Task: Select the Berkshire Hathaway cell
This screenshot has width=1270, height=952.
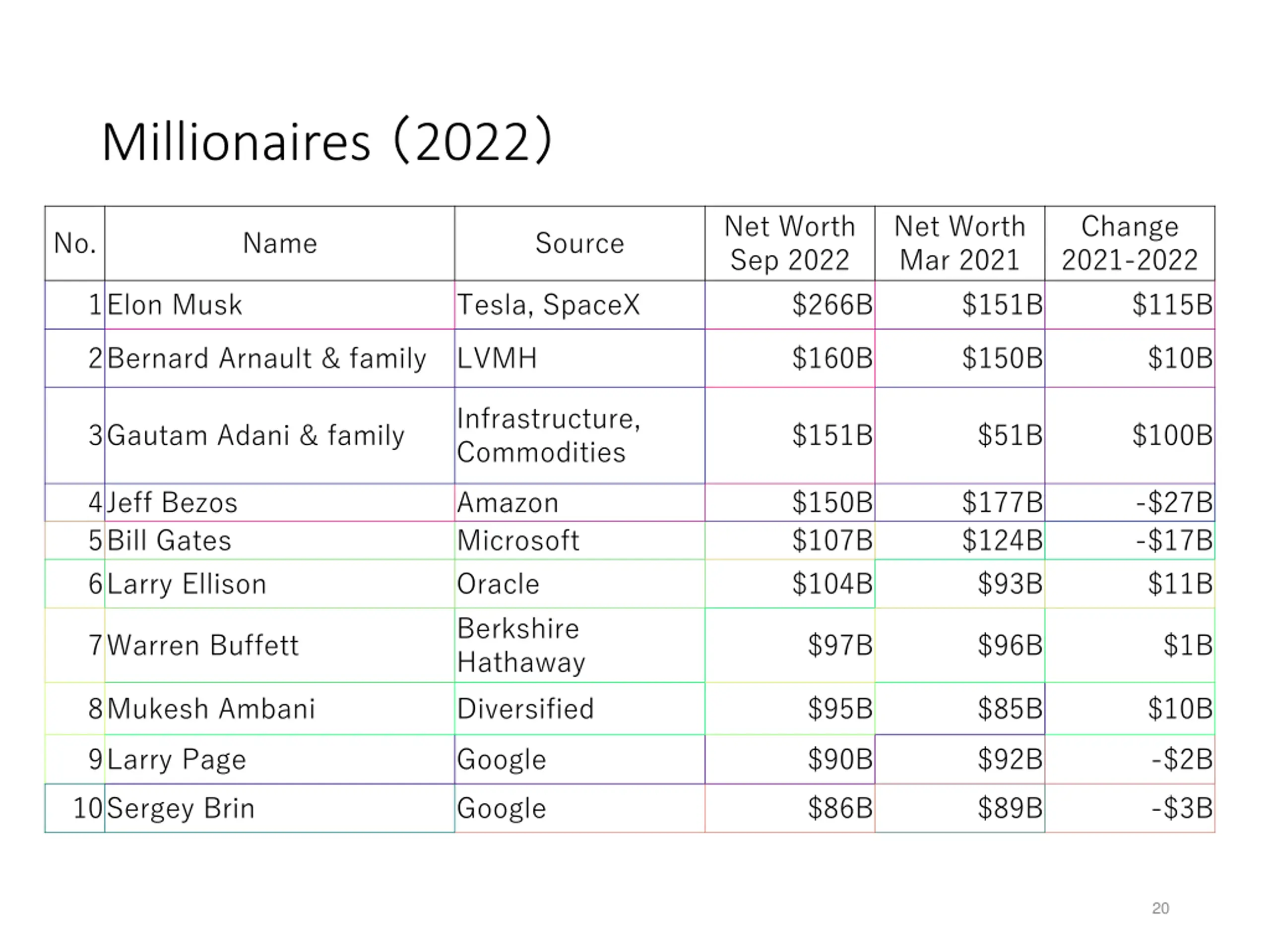Action: tap(580, 646)
